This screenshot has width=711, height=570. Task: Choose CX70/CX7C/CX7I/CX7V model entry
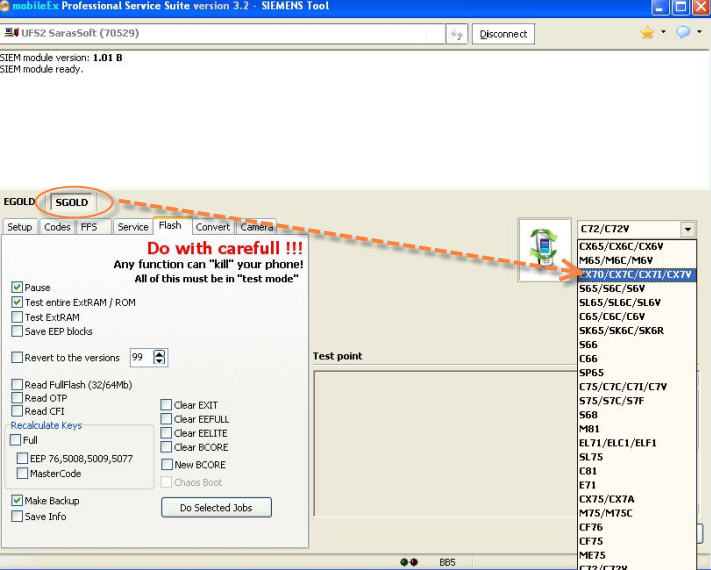(x=637, y=274)
